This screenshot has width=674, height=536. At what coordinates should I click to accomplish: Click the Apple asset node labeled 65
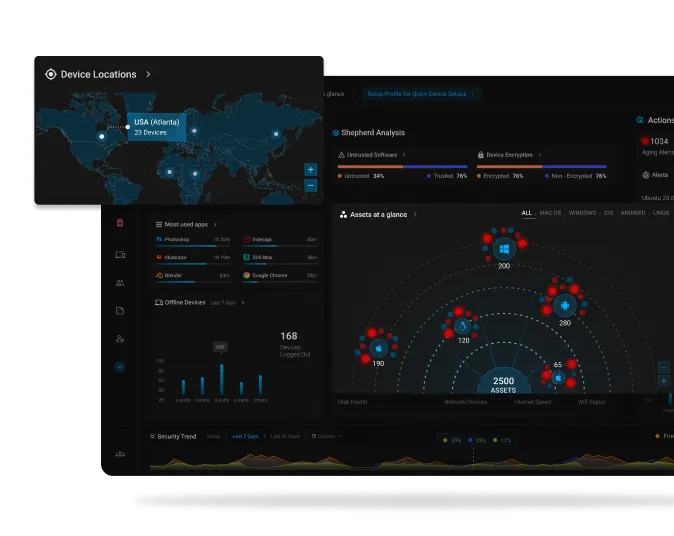pos(558,378)
